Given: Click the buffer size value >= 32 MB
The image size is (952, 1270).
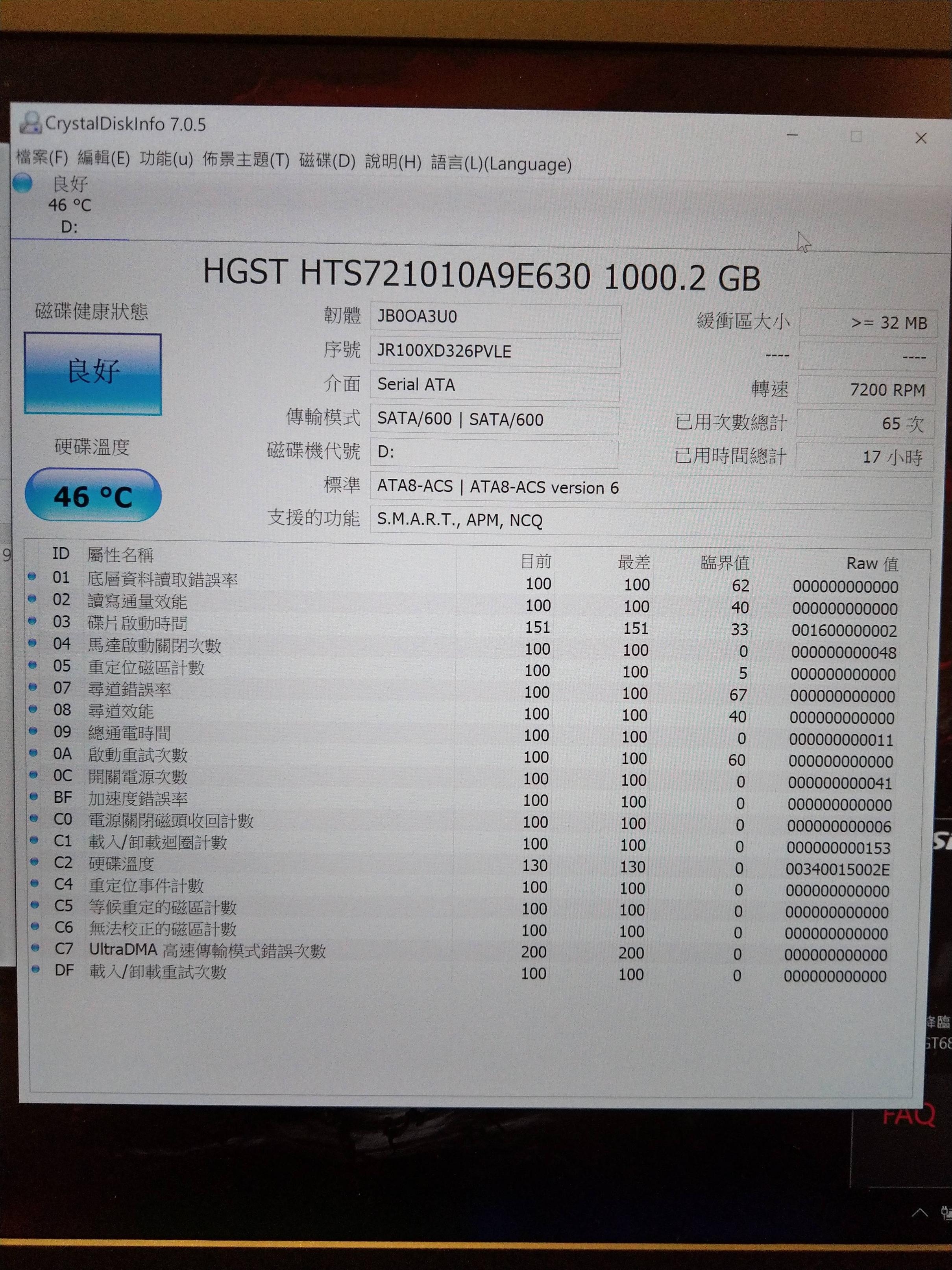Looking at the screenshot, I should [x=868, y=323].
